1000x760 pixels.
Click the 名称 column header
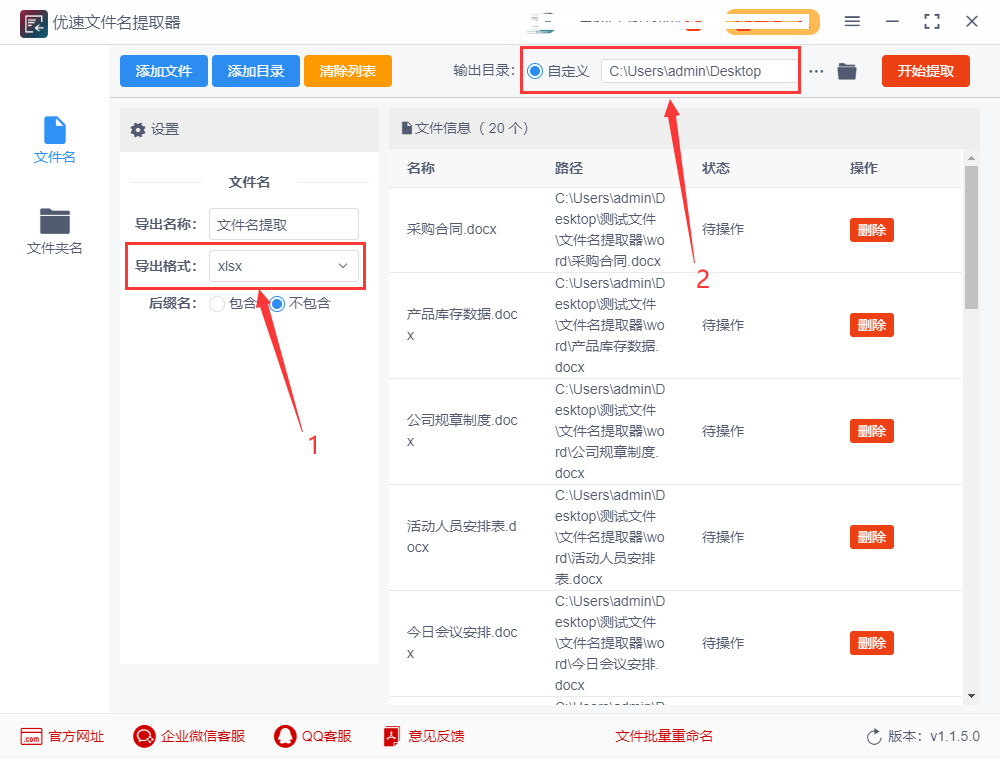[421, 168]
